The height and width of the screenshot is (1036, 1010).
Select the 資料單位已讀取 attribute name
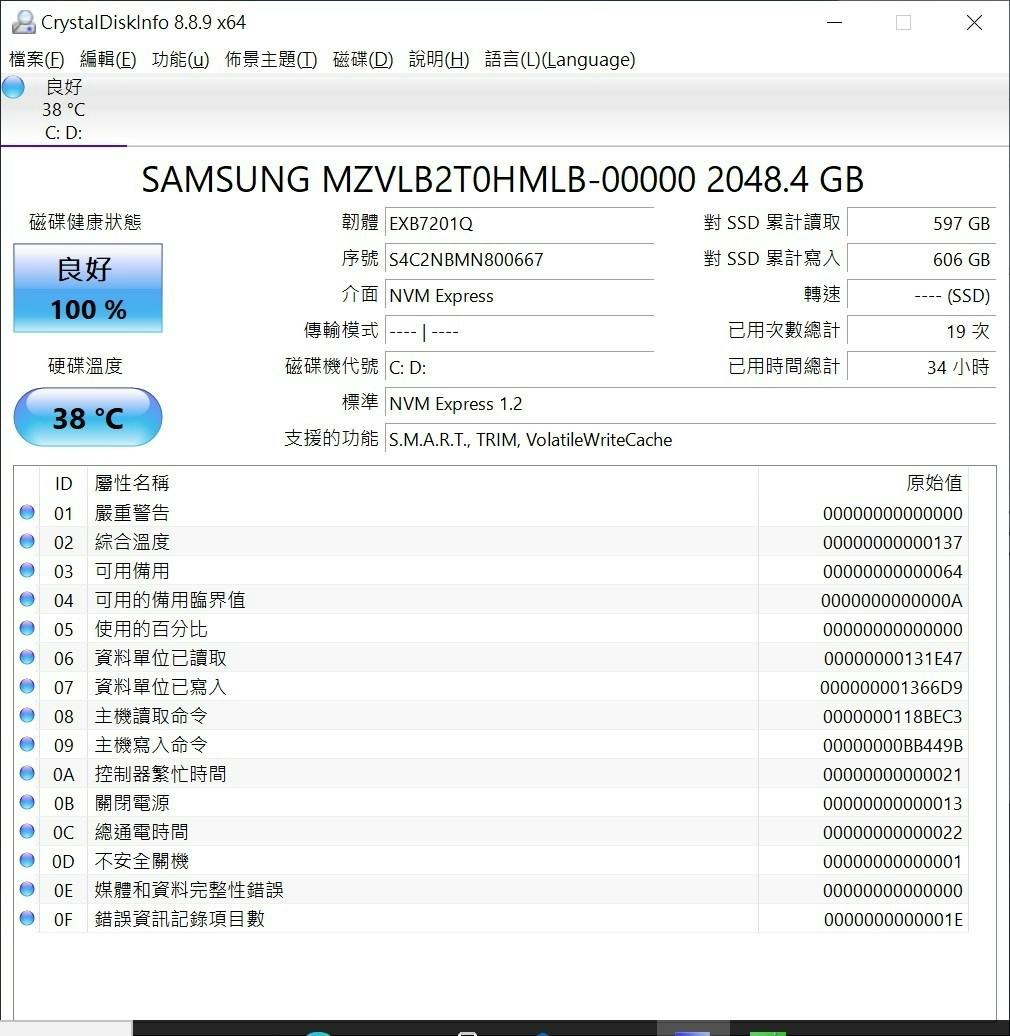[x=161, y=658]
